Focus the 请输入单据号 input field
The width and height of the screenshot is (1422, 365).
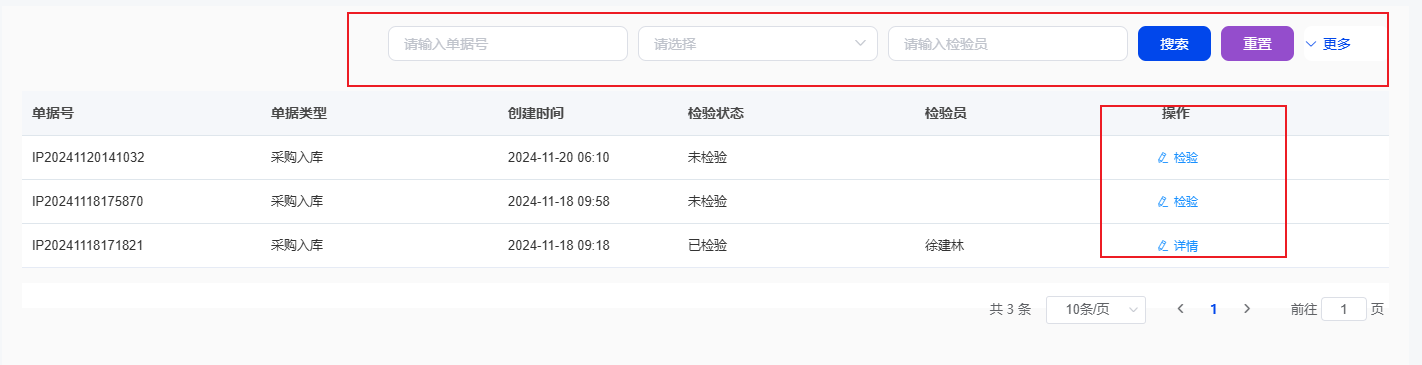pos(508,44)
